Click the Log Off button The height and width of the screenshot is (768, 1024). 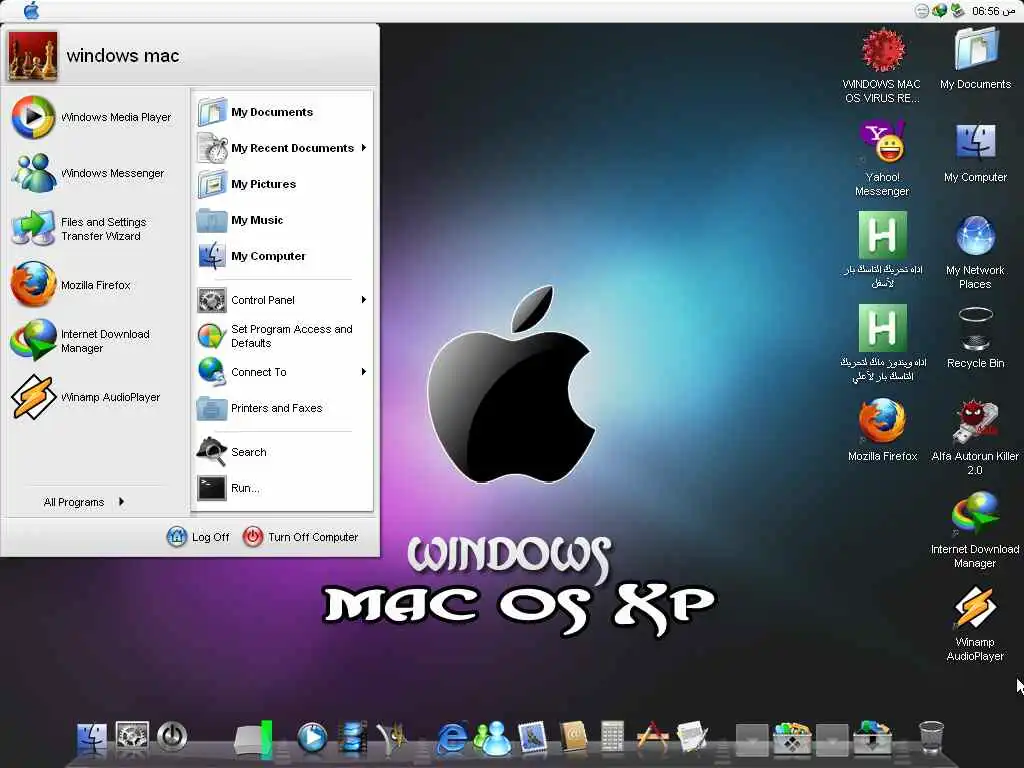point(199,537)
